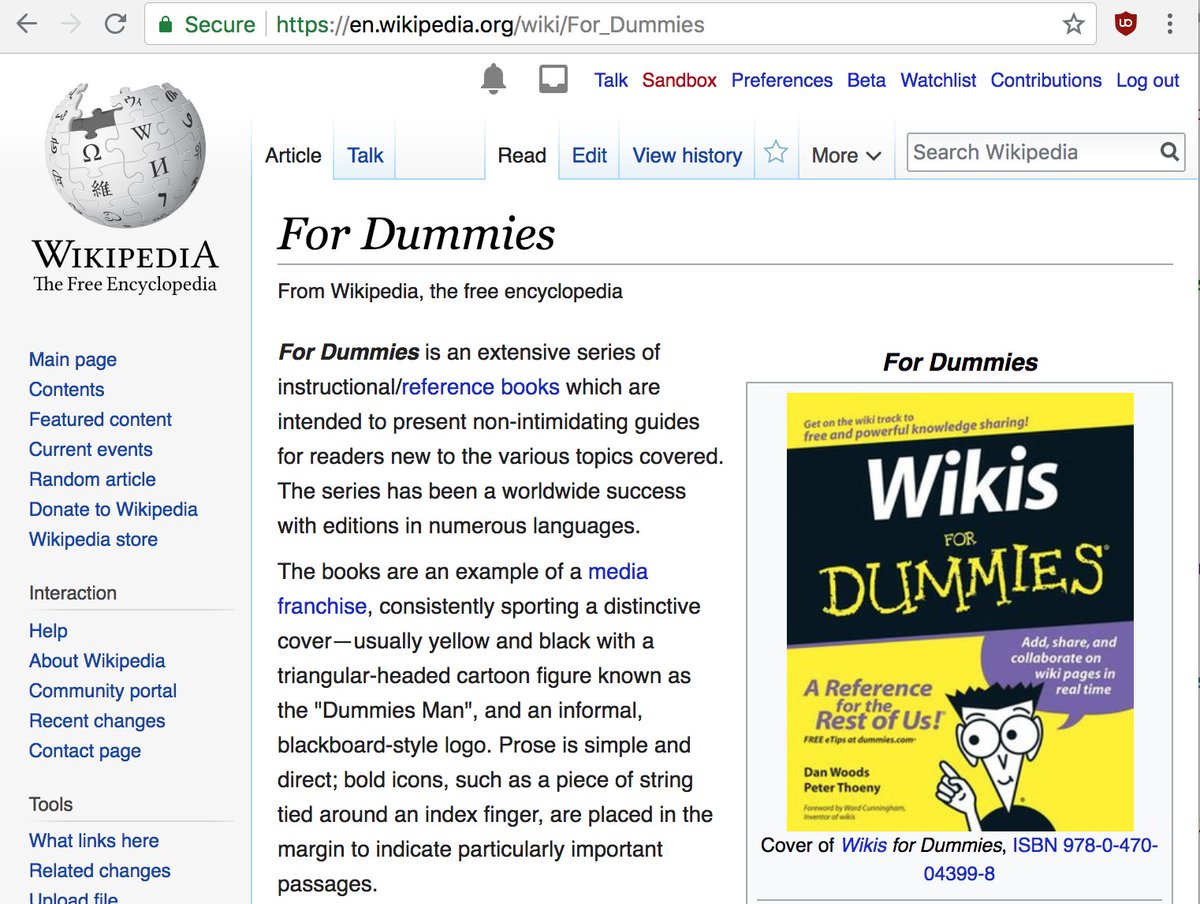Click the browser back arrow

click(27, 24)
